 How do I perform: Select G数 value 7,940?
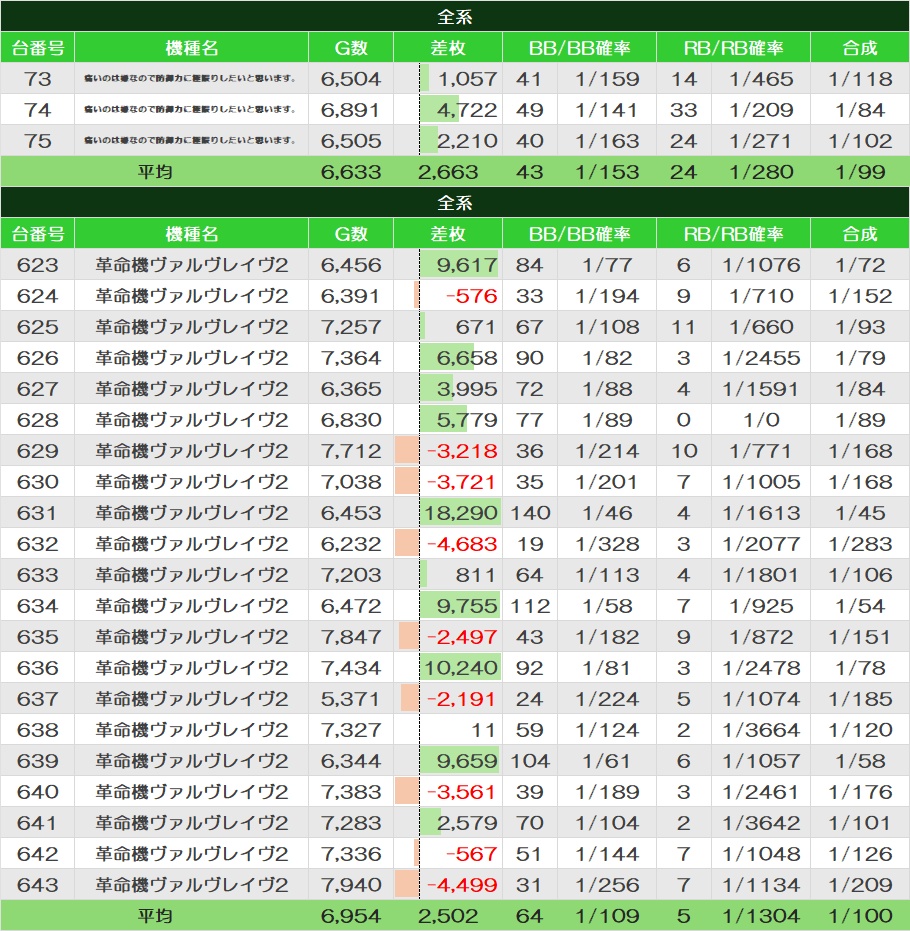351,885
